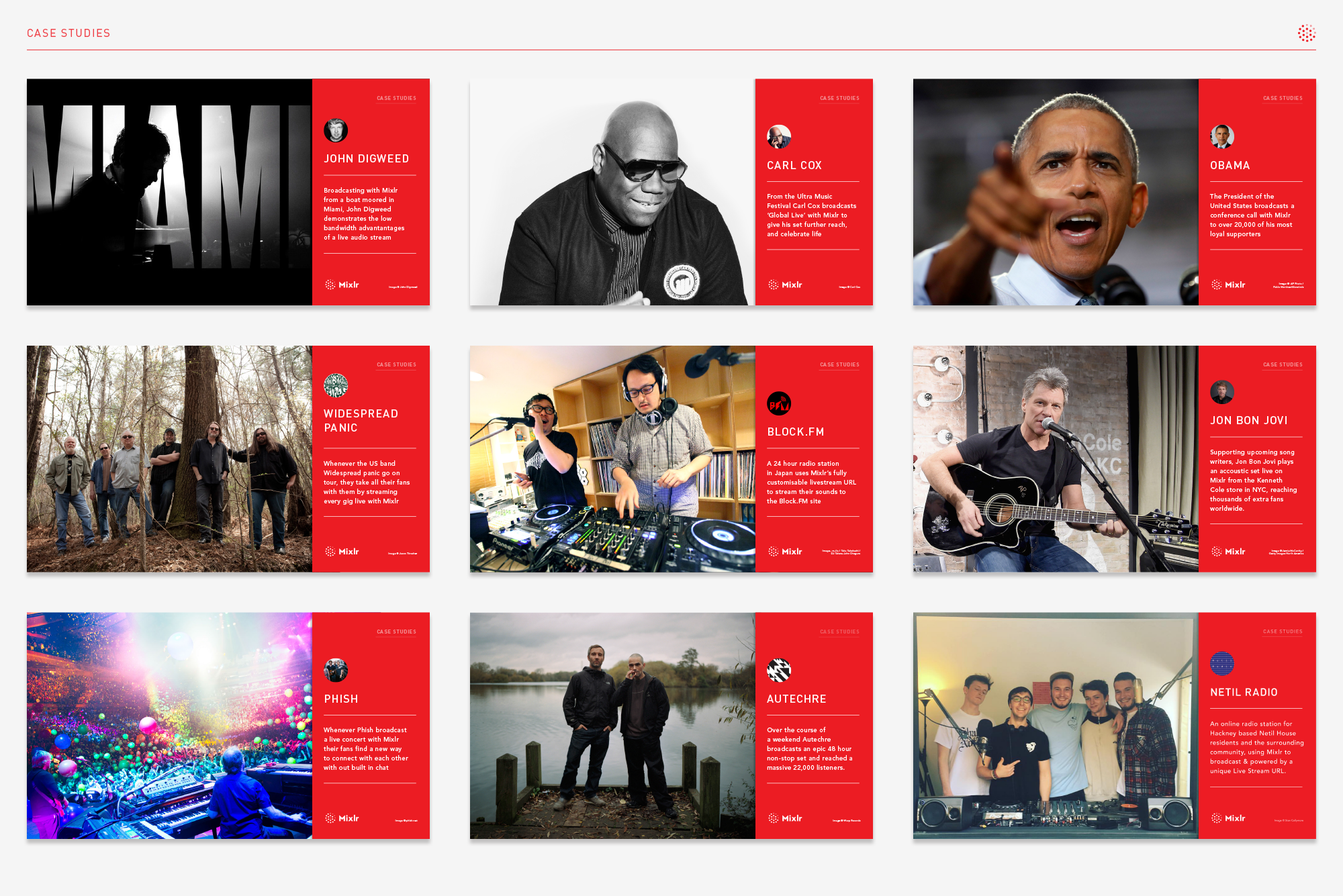Click the Phish avatar icon

pyautogui.click(x=336, y=670)
